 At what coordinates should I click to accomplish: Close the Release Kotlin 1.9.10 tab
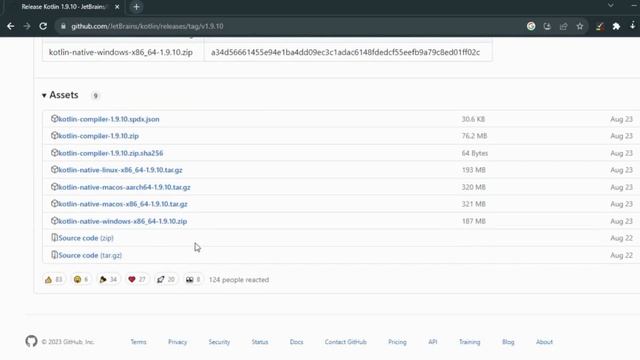point(117,7)
